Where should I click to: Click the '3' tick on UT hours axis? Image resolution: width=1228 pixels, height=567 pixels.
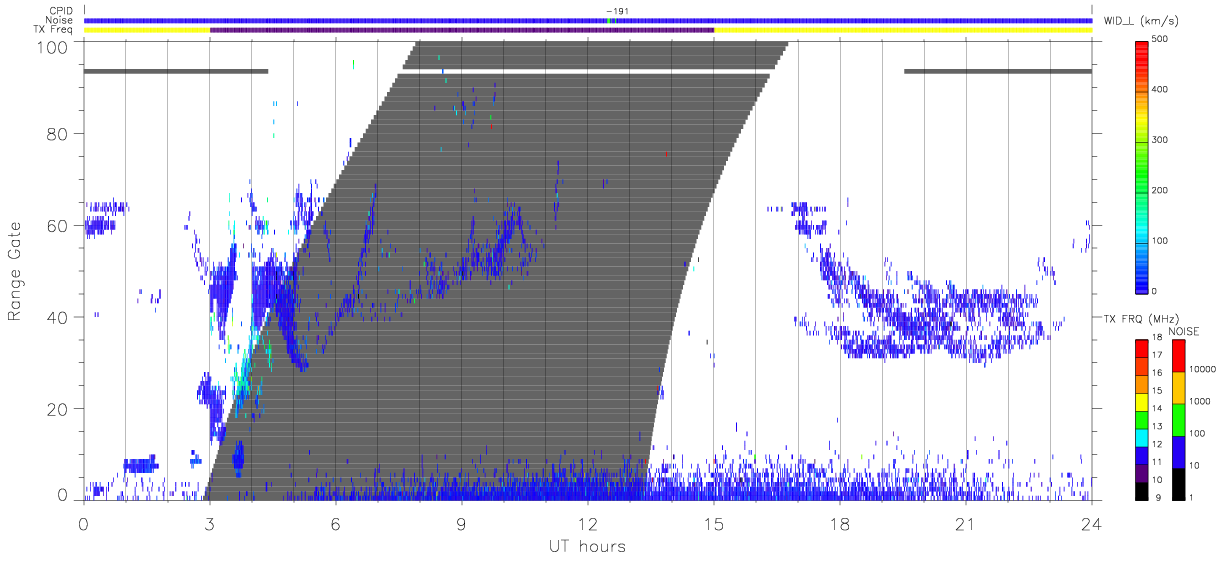pyautogui.click(x=210, y=523)
